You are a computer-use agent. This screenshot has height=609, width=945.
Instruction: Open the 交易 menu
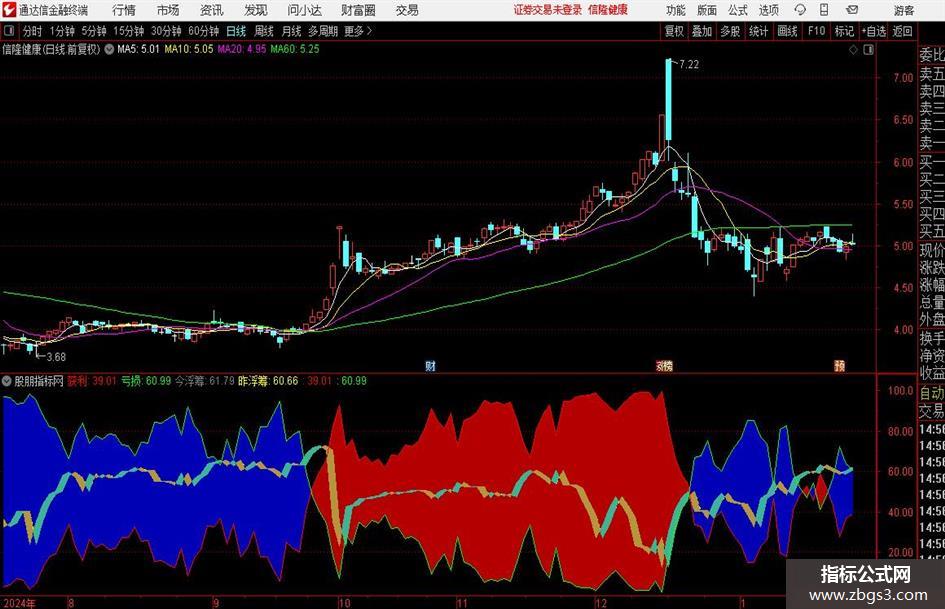point(407,10)
